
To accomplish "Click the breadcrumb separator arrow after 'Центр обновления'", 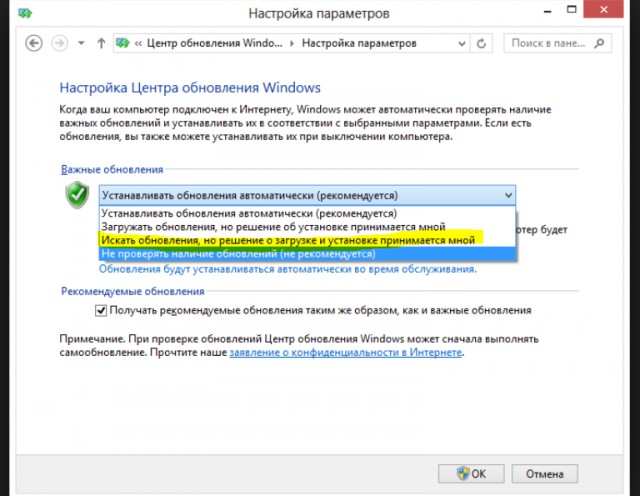I will pyautogui.click(x=292, y=43).
